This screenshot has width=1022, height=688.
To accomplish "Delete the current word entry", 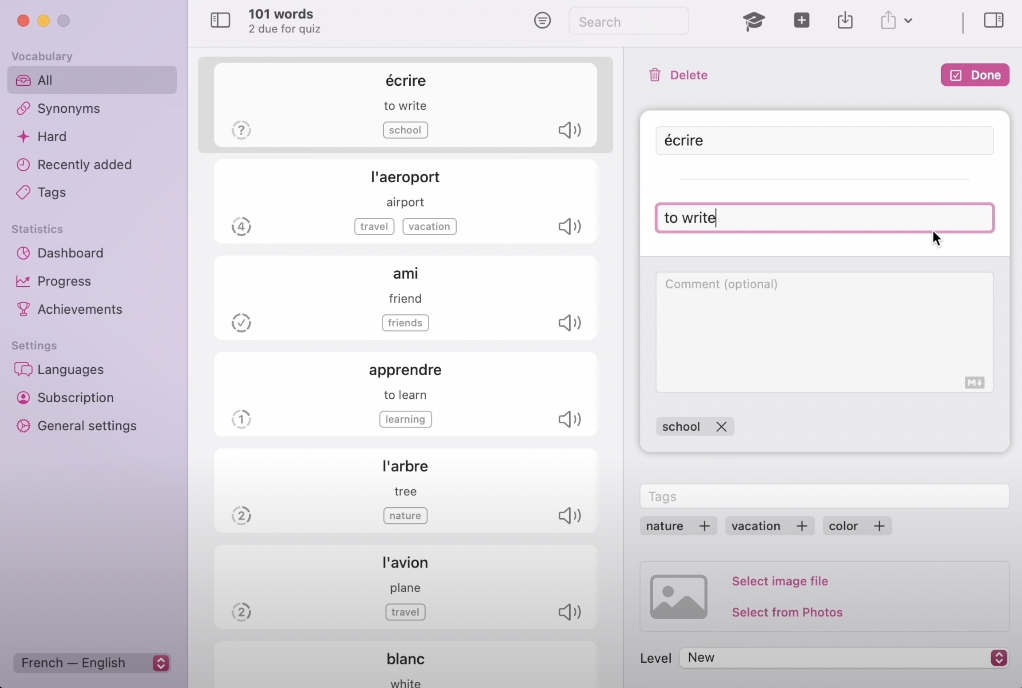I will [x=678, y=75].
